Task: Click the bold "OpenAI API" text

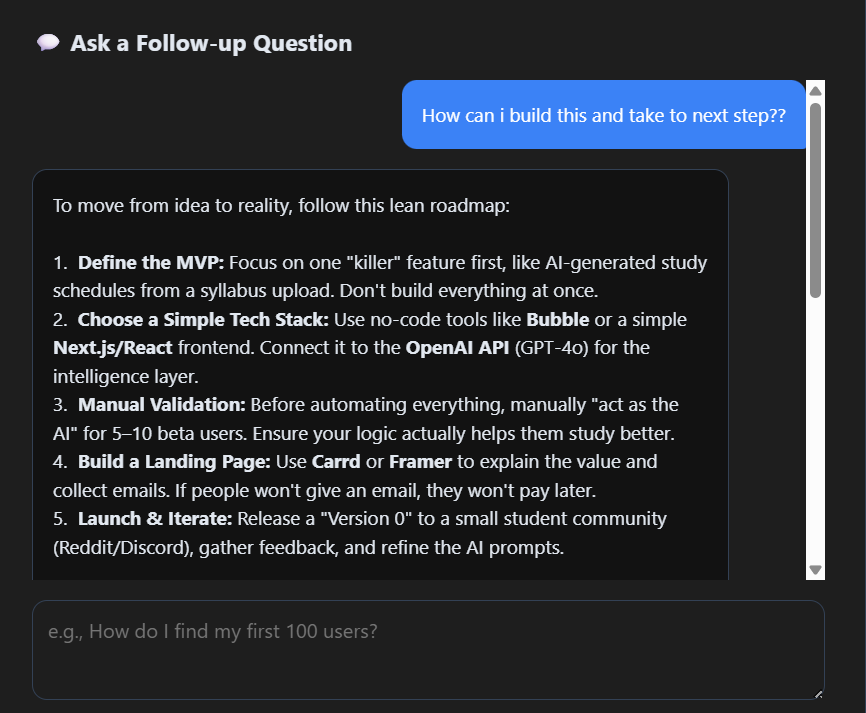Action: tap(453, 348)
